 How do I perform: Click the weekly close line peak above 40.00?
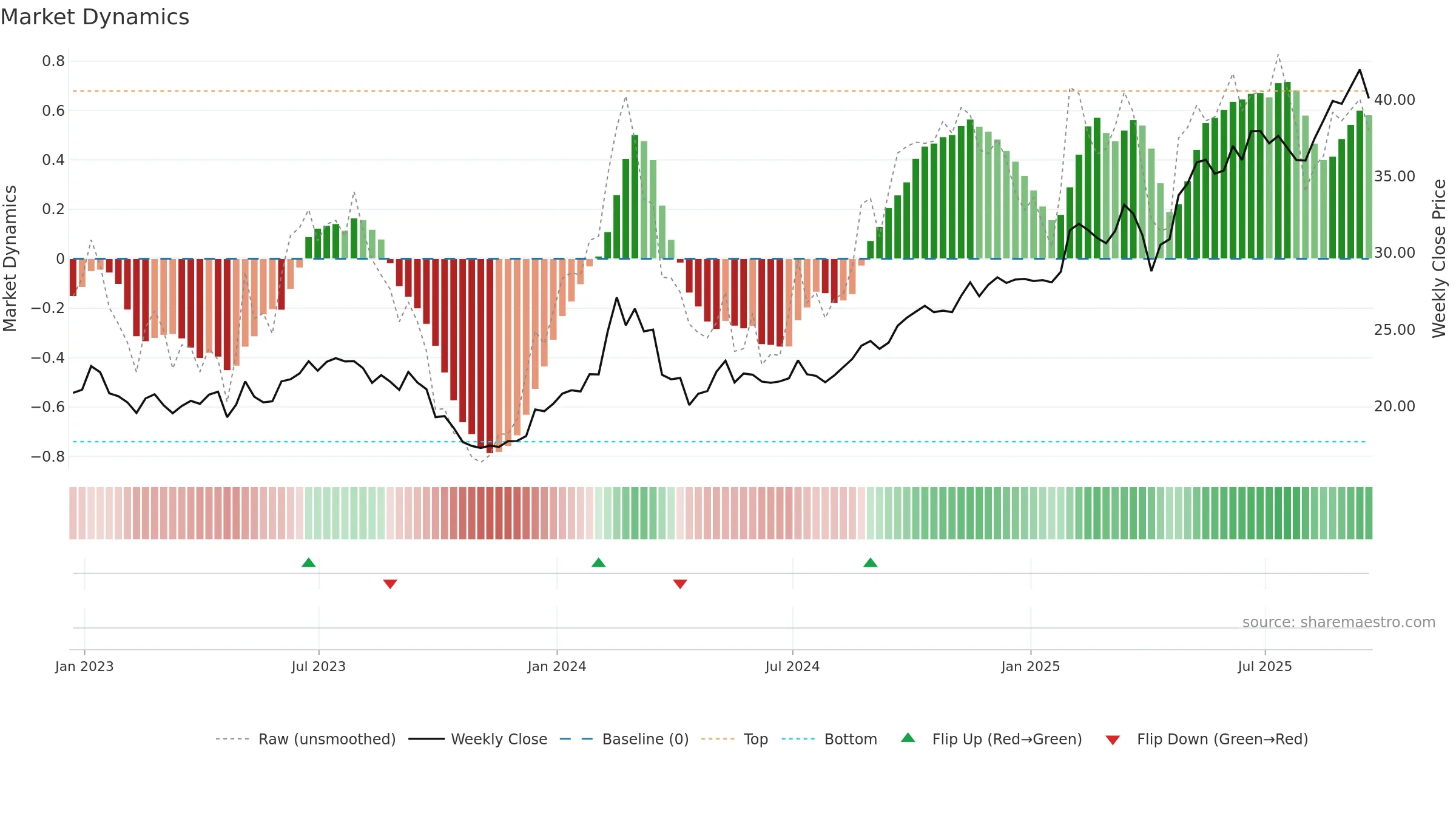(x=1360, y=70)
